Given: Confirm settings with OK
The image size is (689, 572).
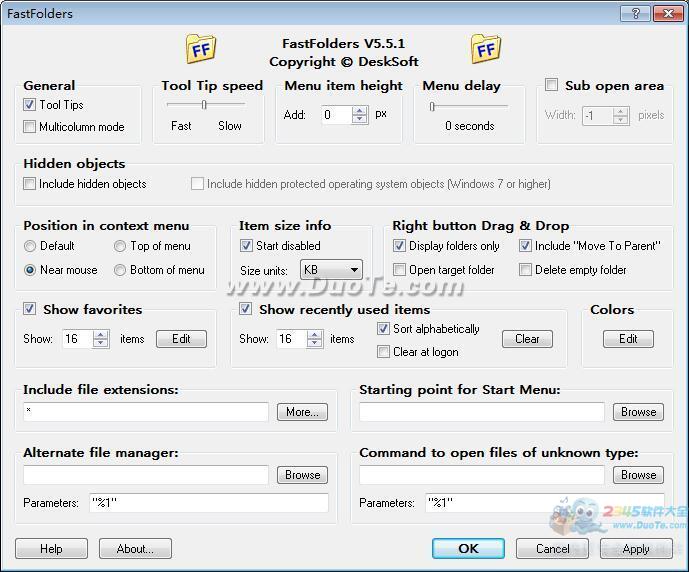Looking at the screenshot, I should click(468, 549).
